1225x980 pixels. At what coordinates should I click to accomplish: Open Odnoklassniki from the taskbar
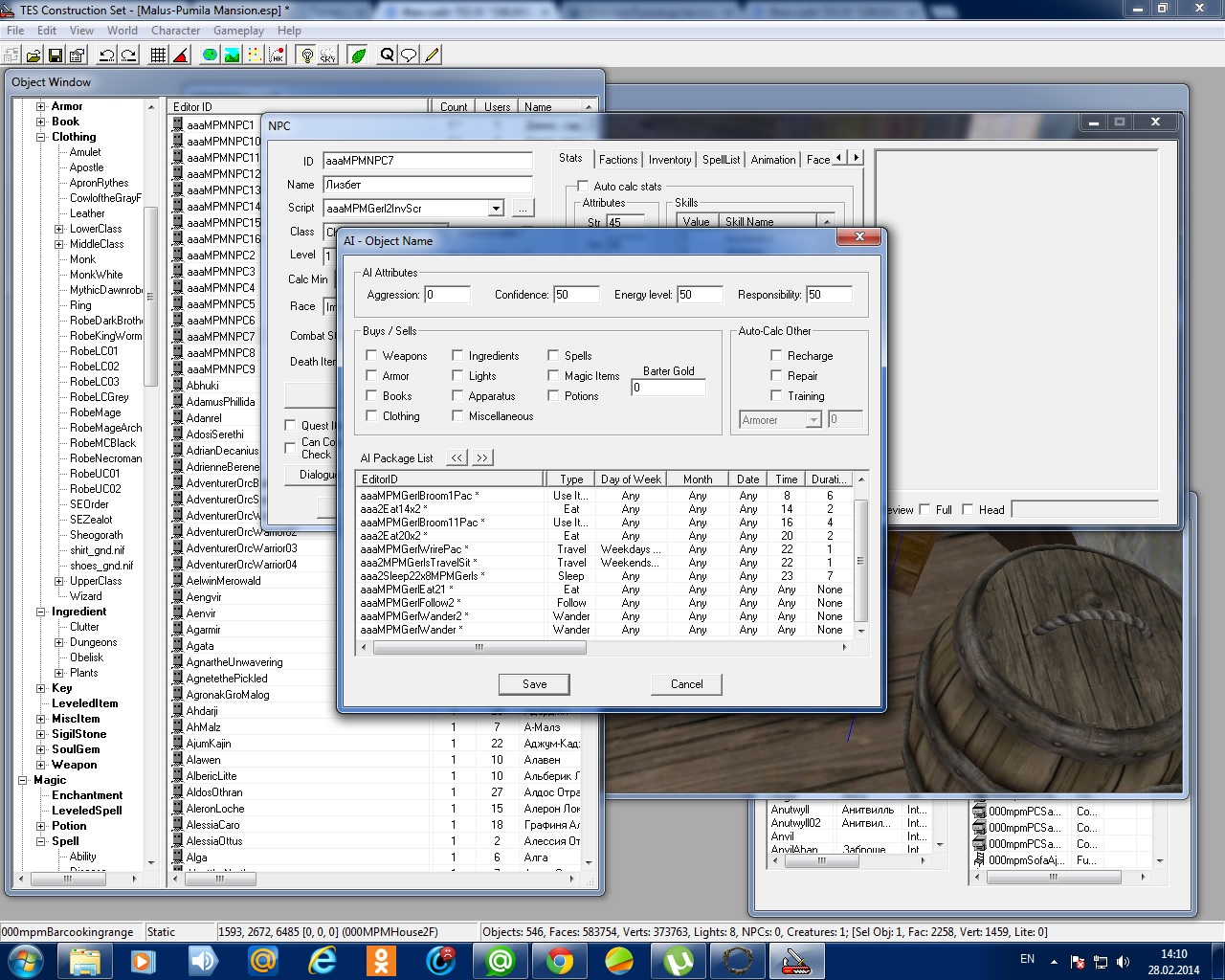click(382, 960)
